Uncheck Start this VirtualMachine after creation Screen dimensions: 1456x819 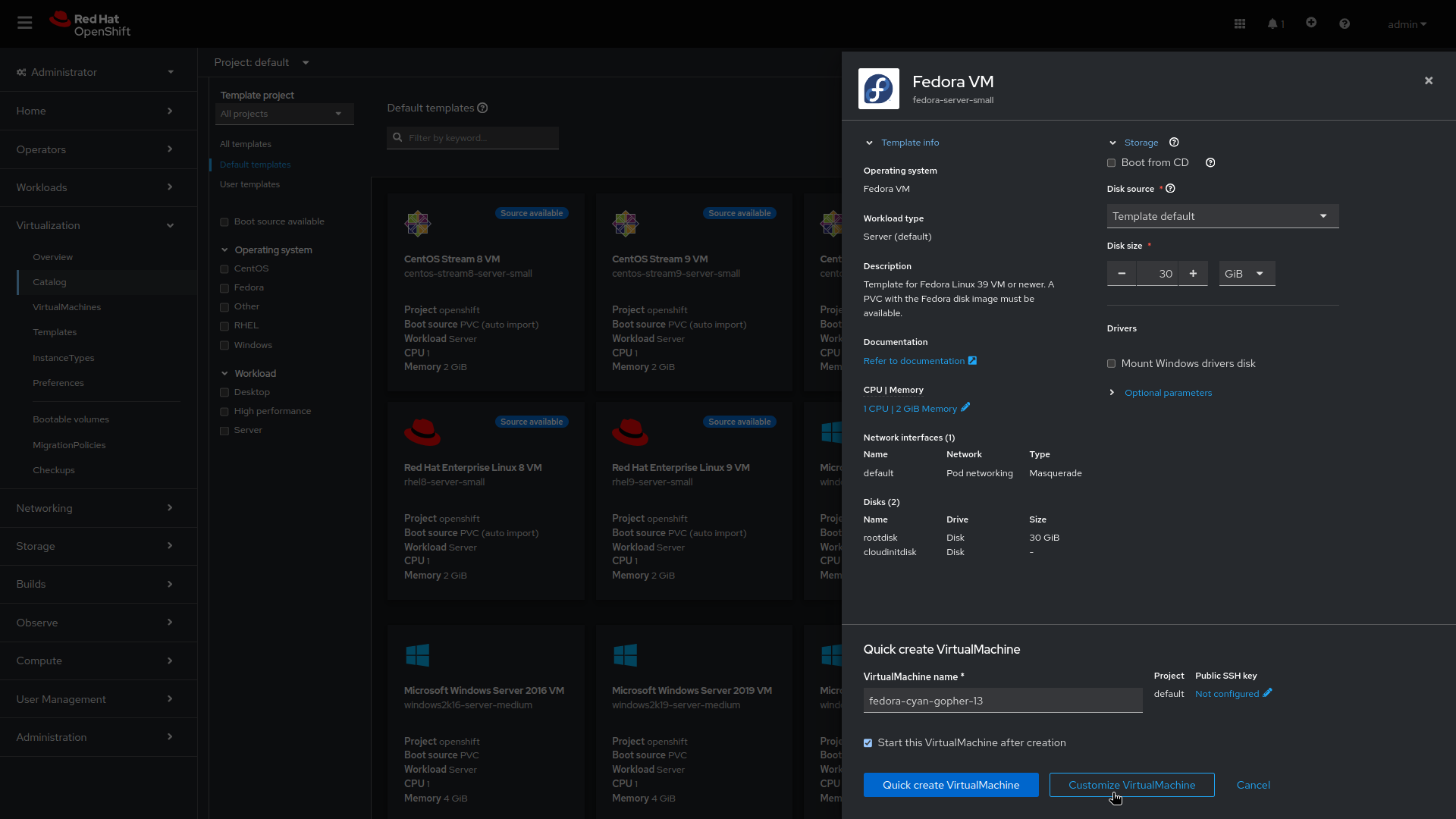click(868, 742)
